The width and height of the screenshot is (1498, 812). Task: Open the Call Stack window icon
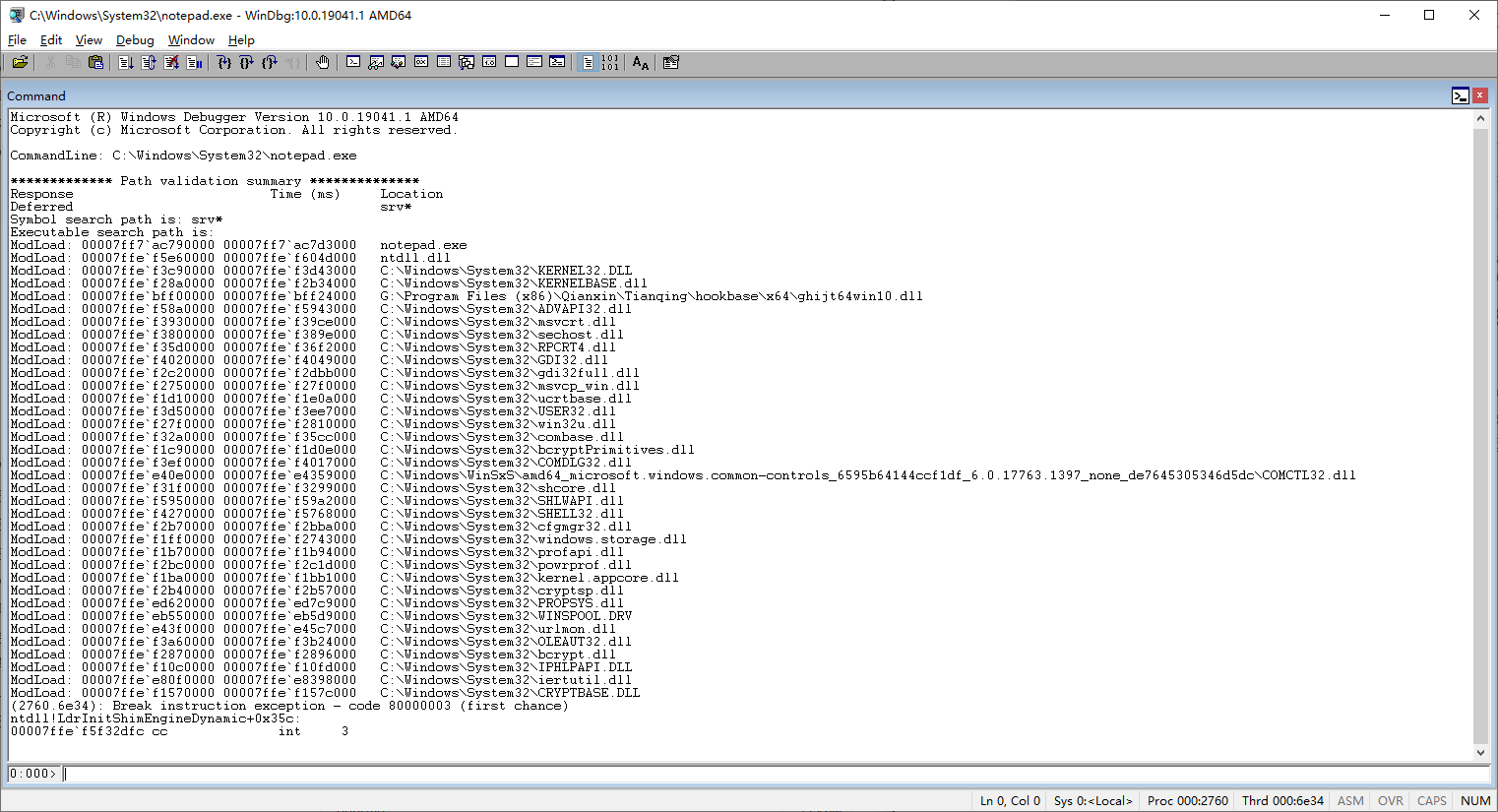click(466, 62)
